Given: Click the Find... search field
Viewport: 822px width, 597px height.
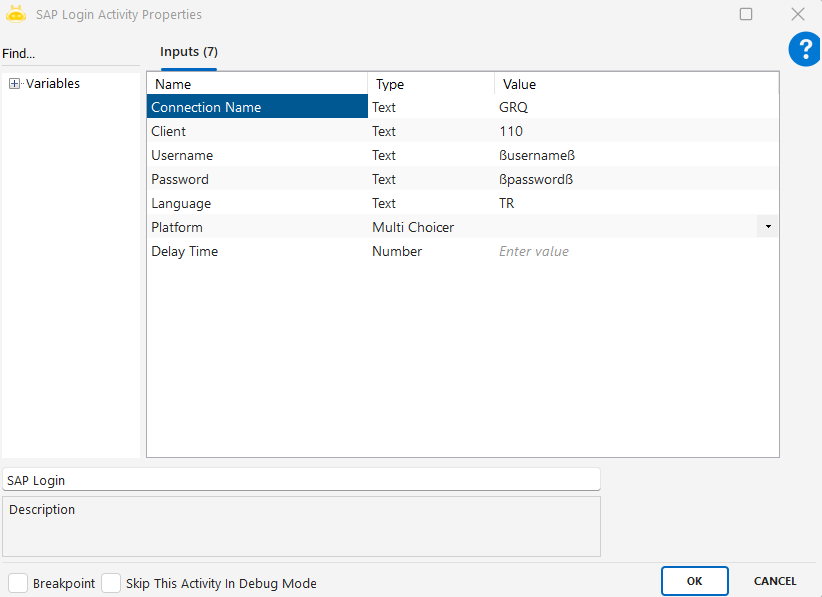Looking at the screenshot, I should pos(70,54).
